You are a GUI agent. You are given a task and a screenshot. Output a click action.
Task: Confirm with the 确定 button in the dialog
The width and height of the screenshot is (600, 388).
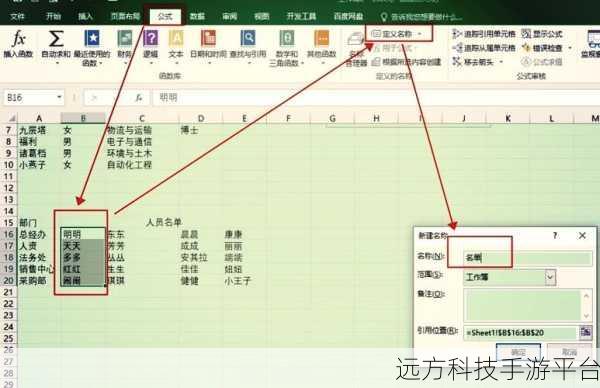[x=518, y=352]
